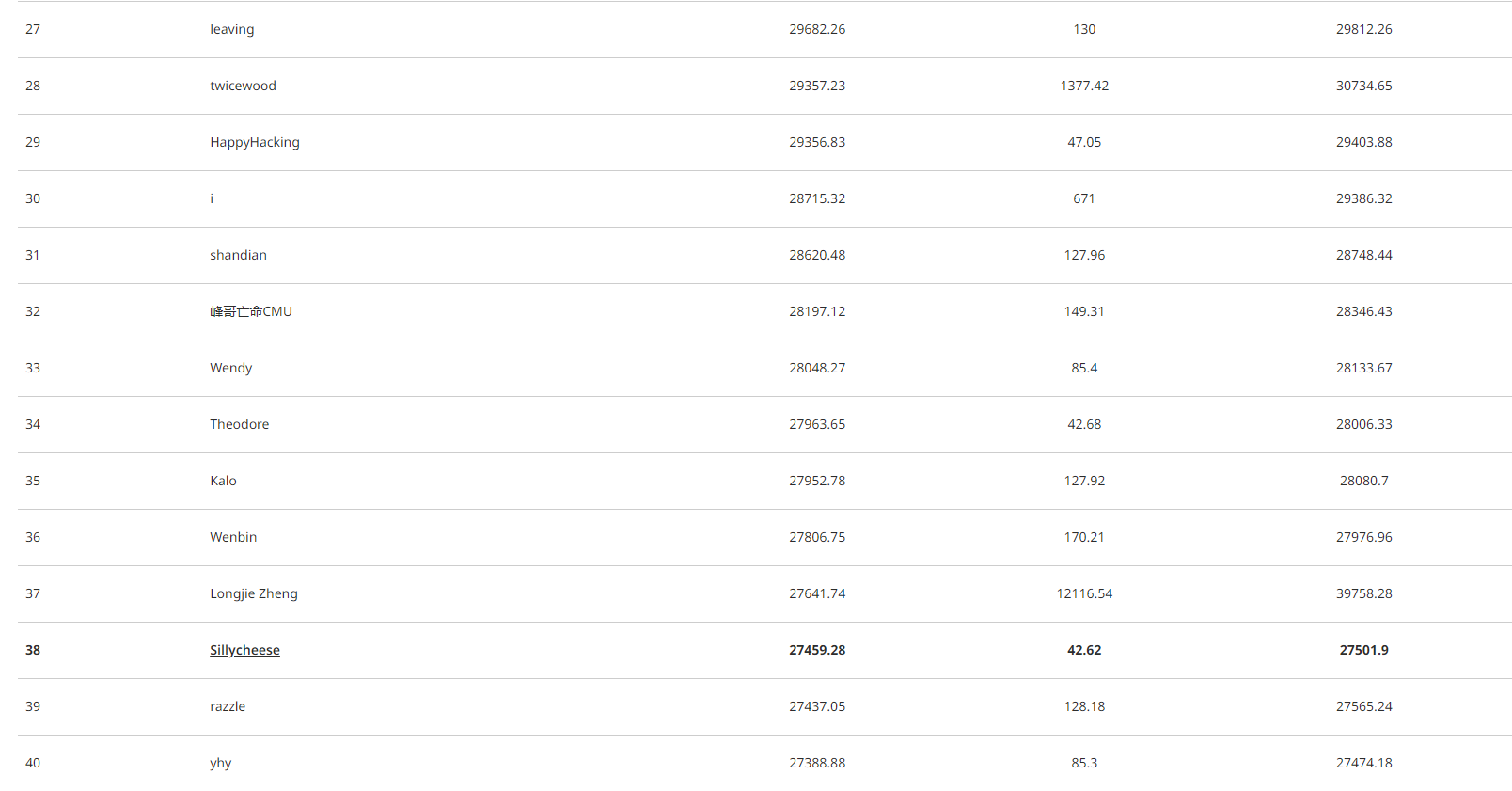
Task: Click the Theodore name cell
Action: tap(239, 424)
